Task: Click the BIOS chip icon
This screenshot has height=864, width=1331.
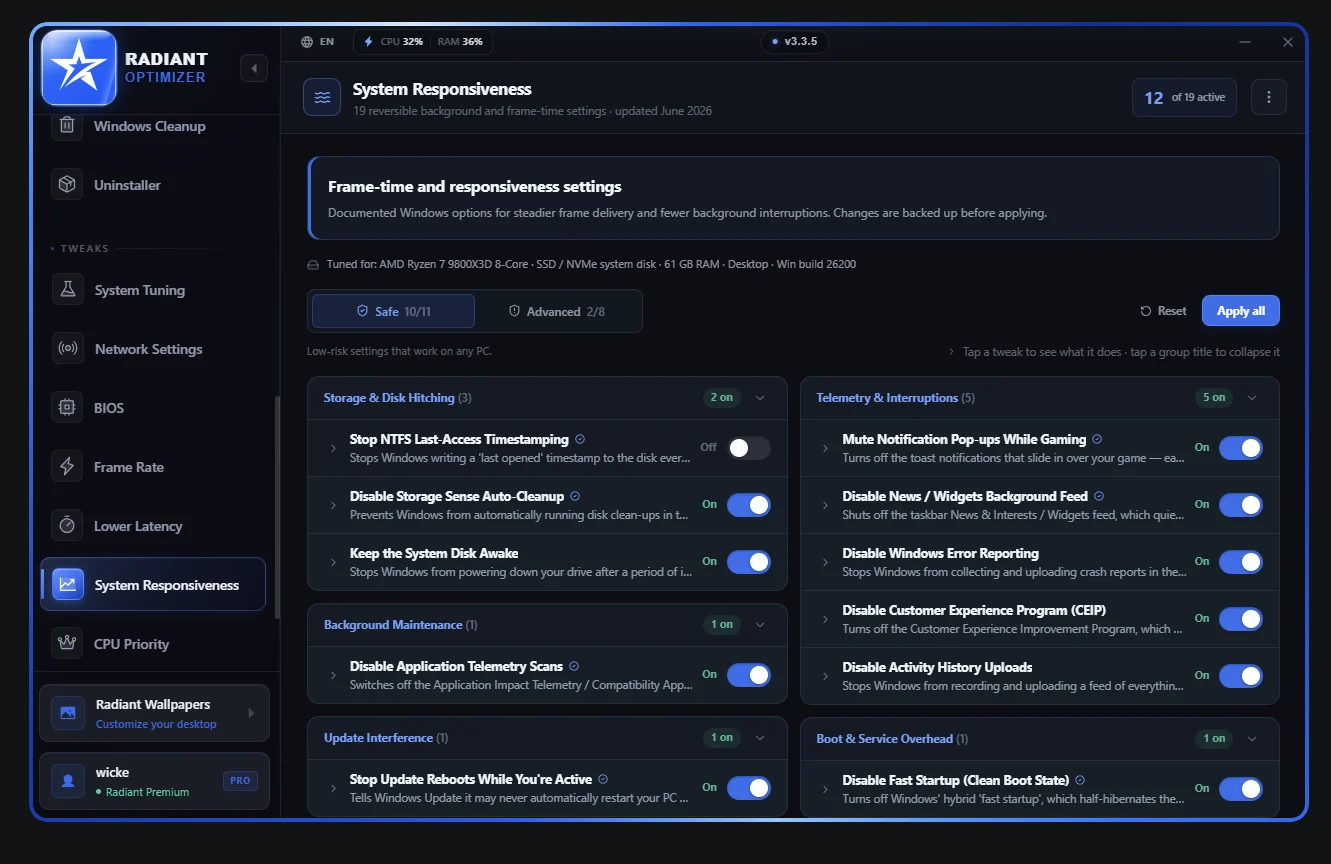Action: point(67,408)
